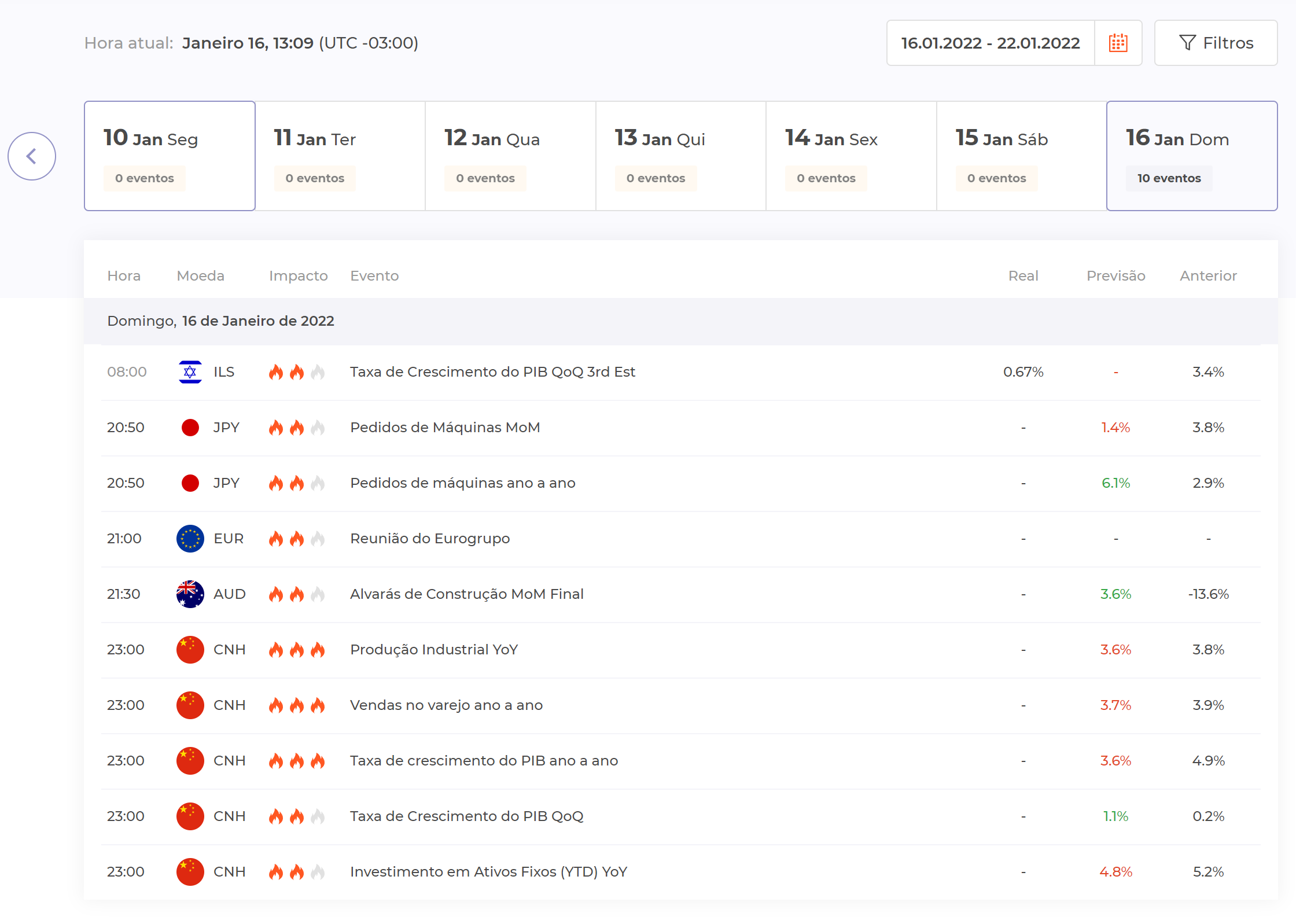Open the 15 Jan Sáb tab
Viewport: 1296px width, 924px height.
coord(1021,156)
